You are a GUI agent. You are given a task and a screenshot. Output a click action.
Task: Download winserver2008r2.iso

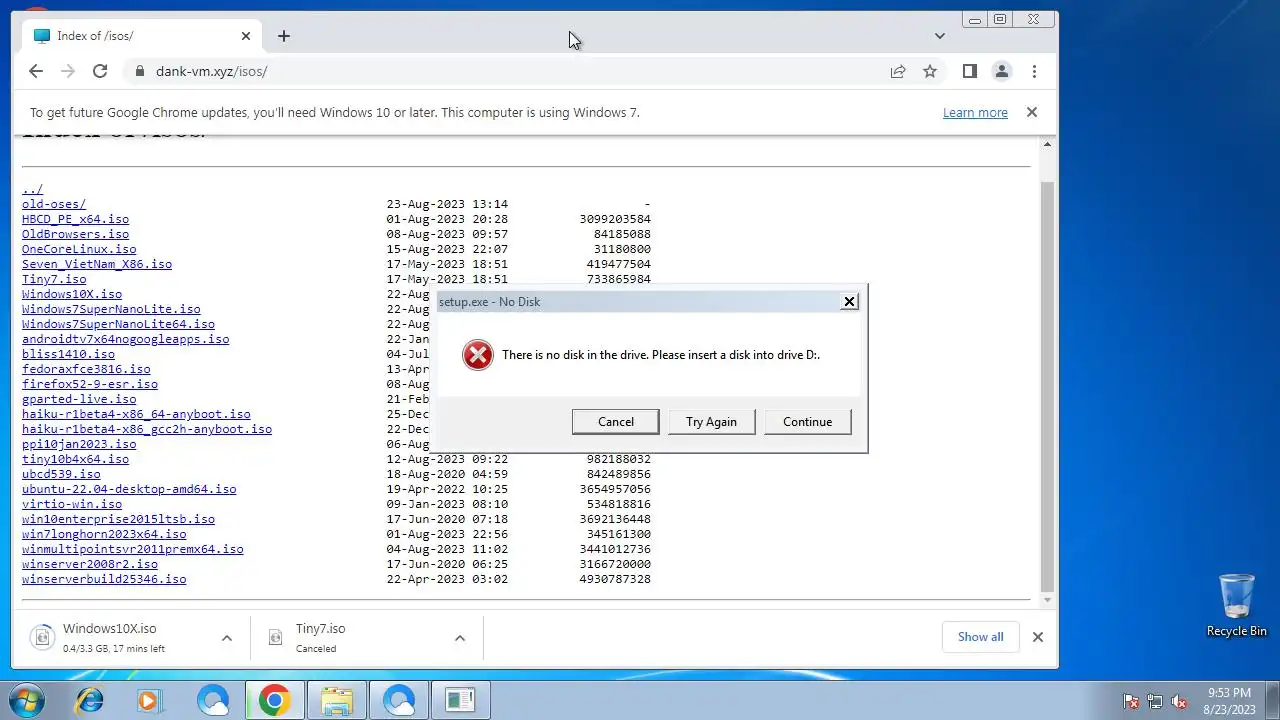[90, 564]
